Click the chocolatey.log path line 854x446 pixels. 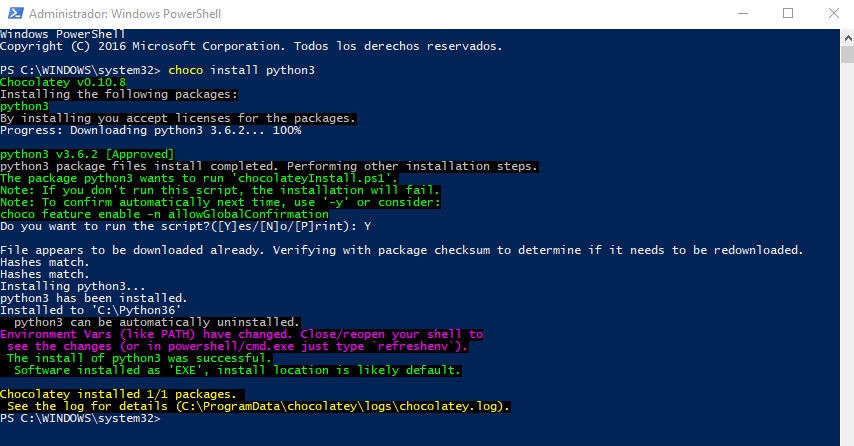pos(259,406)
